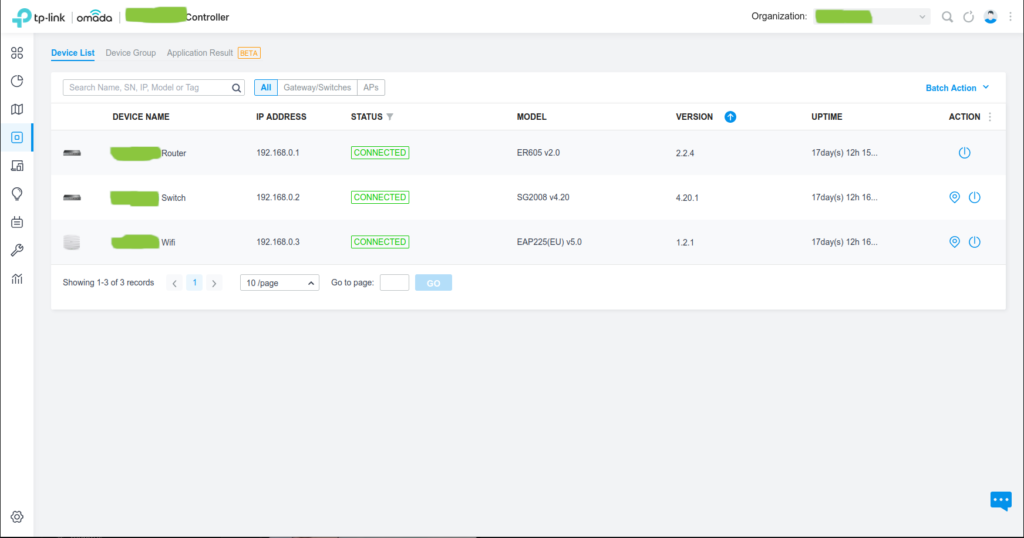The image size is (1024, 538).
Task: Select the All devices filter
Action: click(x=266, y=88)
